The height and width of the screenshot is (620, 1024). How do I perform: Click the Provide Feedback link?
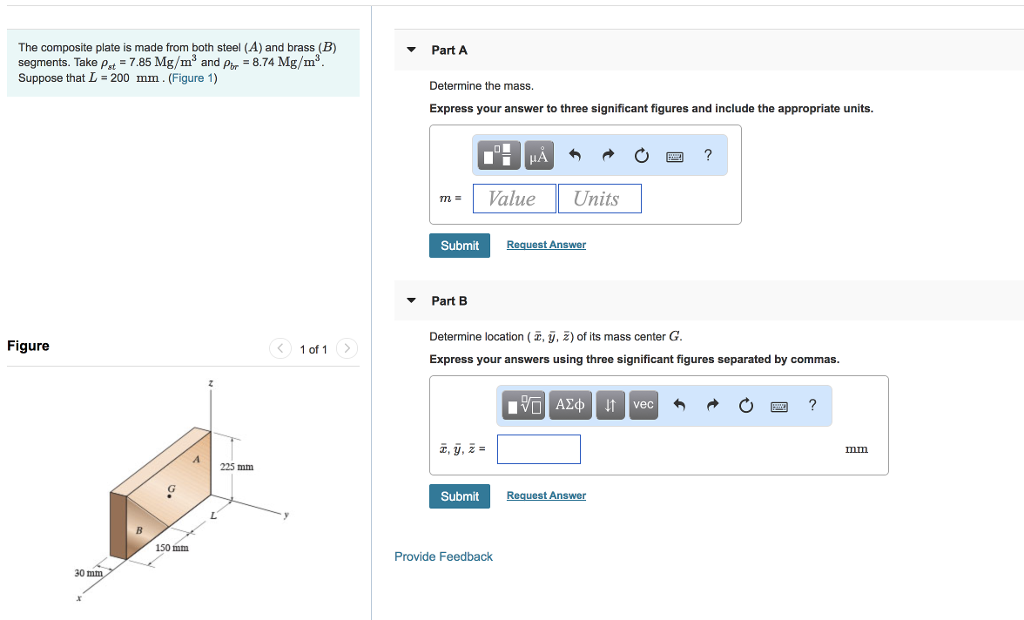443,556
